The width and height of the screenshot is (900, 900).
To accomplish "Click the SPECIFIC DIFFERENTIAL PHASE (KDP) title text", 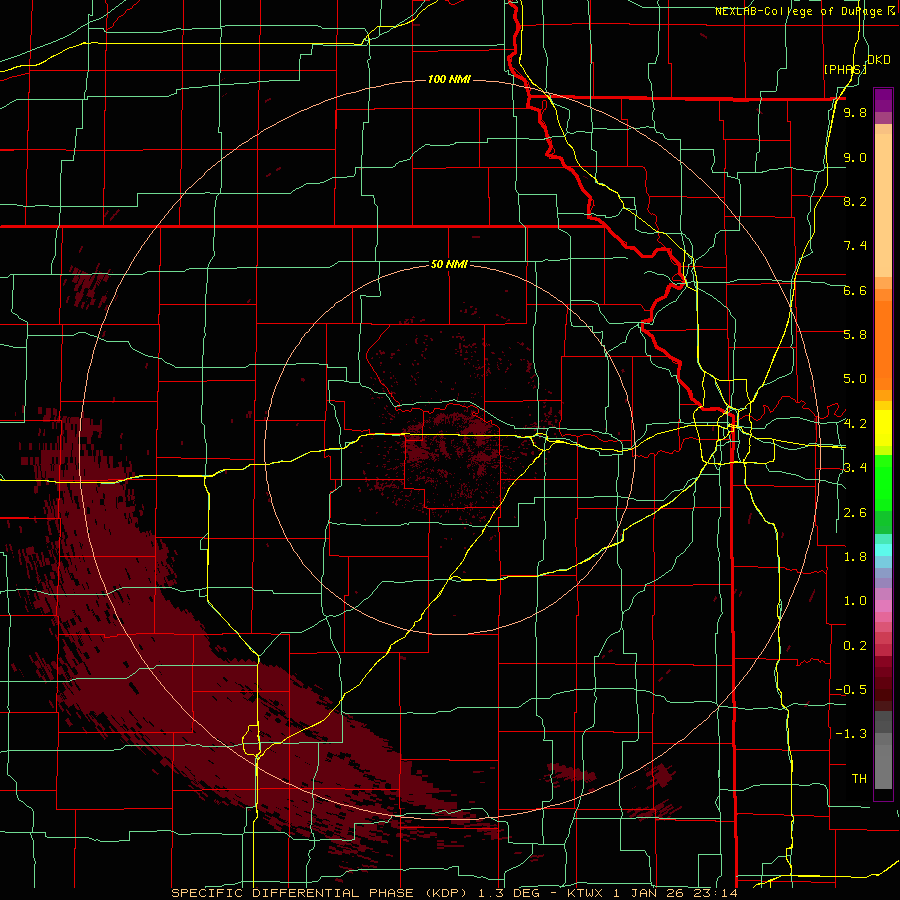I will point(320,893).
